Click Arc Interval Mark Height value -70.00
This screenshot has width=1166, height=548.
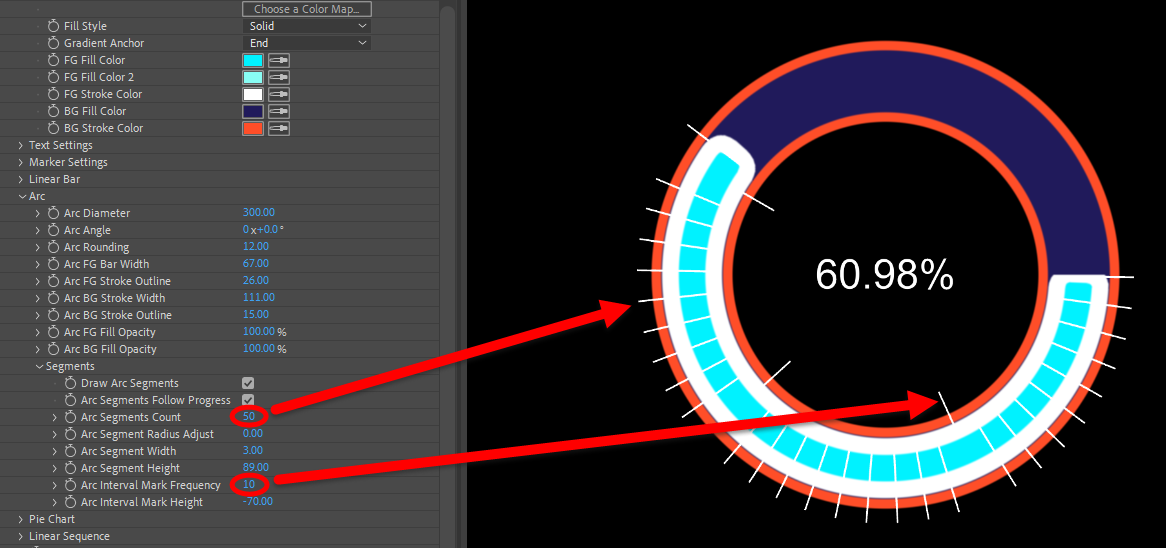click(257, 502)
